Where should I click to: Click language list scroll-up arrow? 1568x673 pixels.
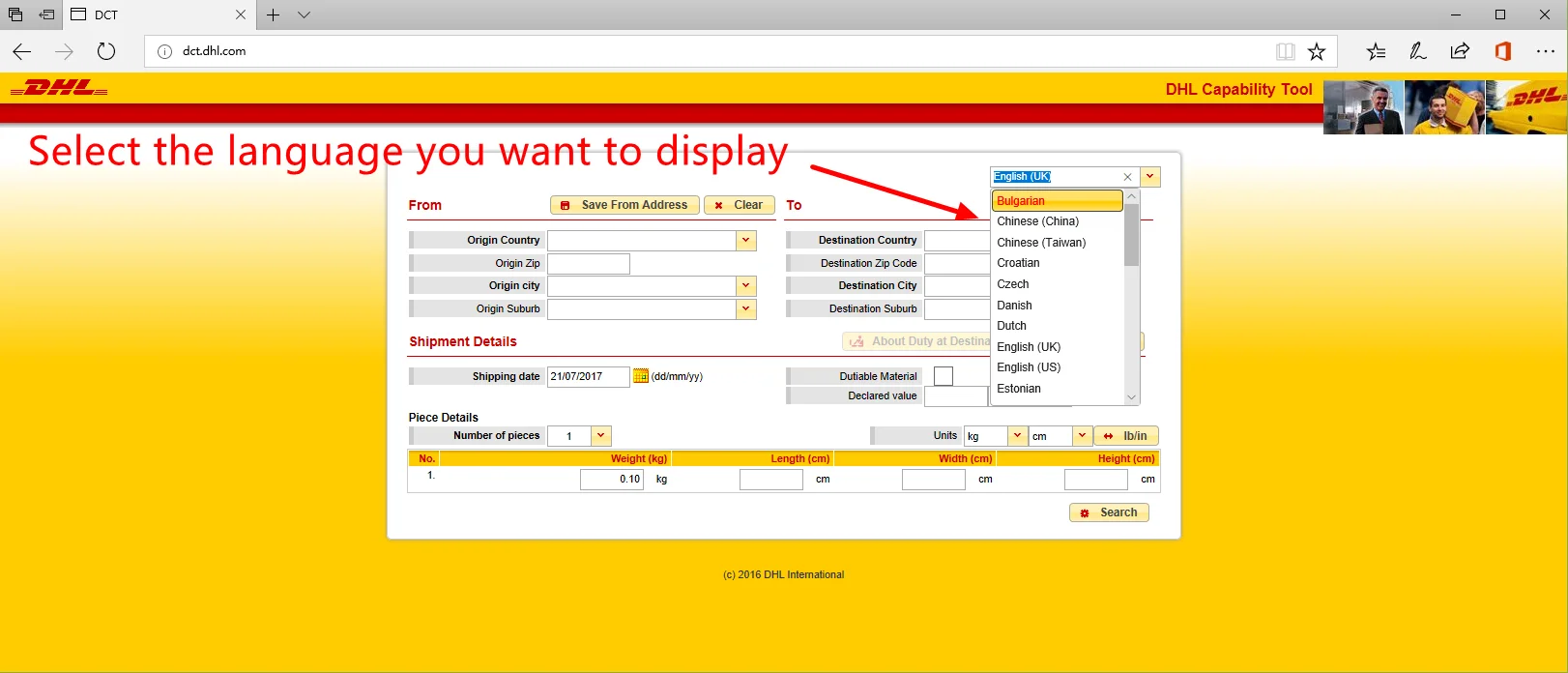(x=1131, y=196)
